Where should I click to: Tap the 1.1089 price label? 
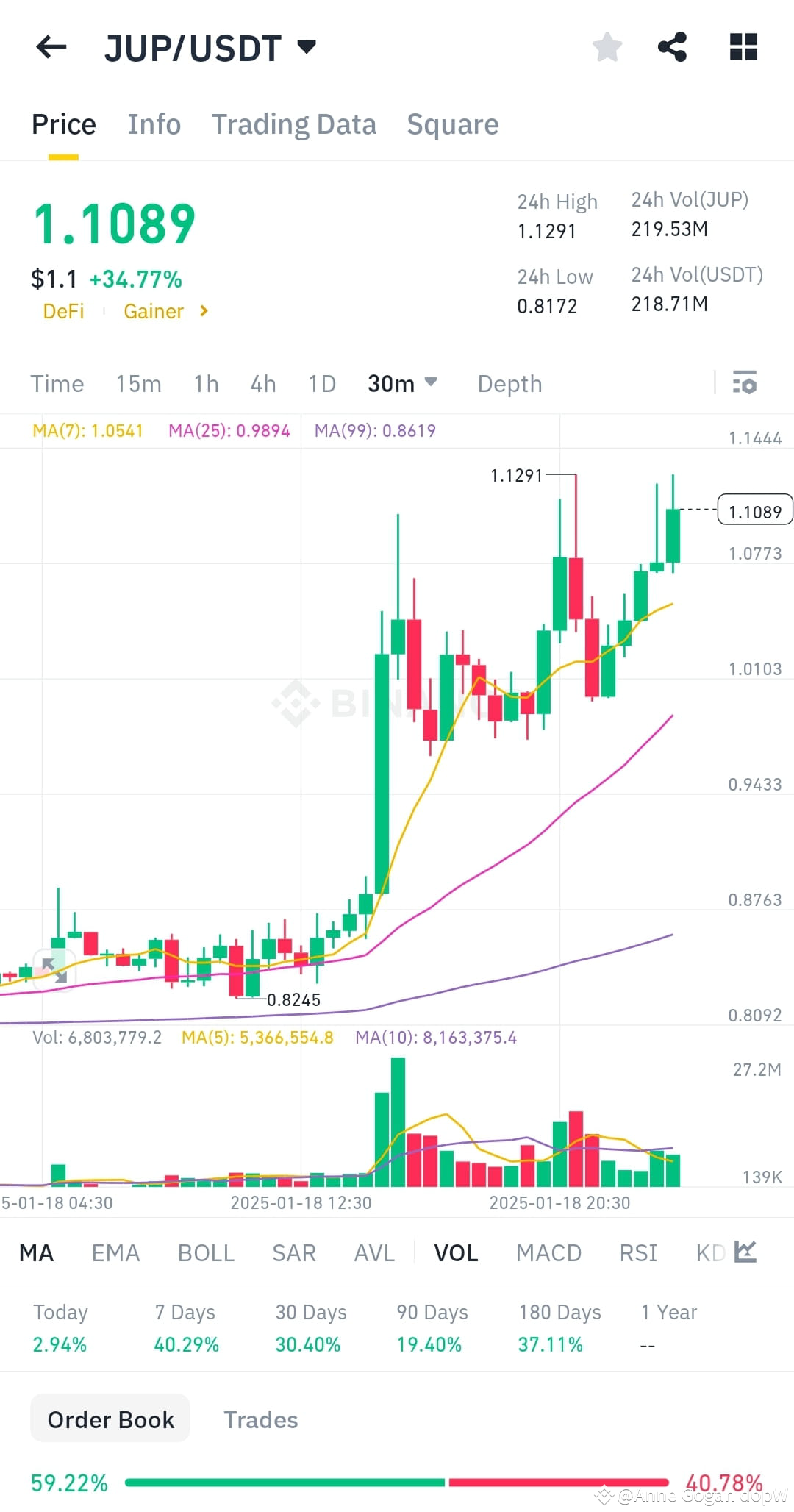[755, 510]
